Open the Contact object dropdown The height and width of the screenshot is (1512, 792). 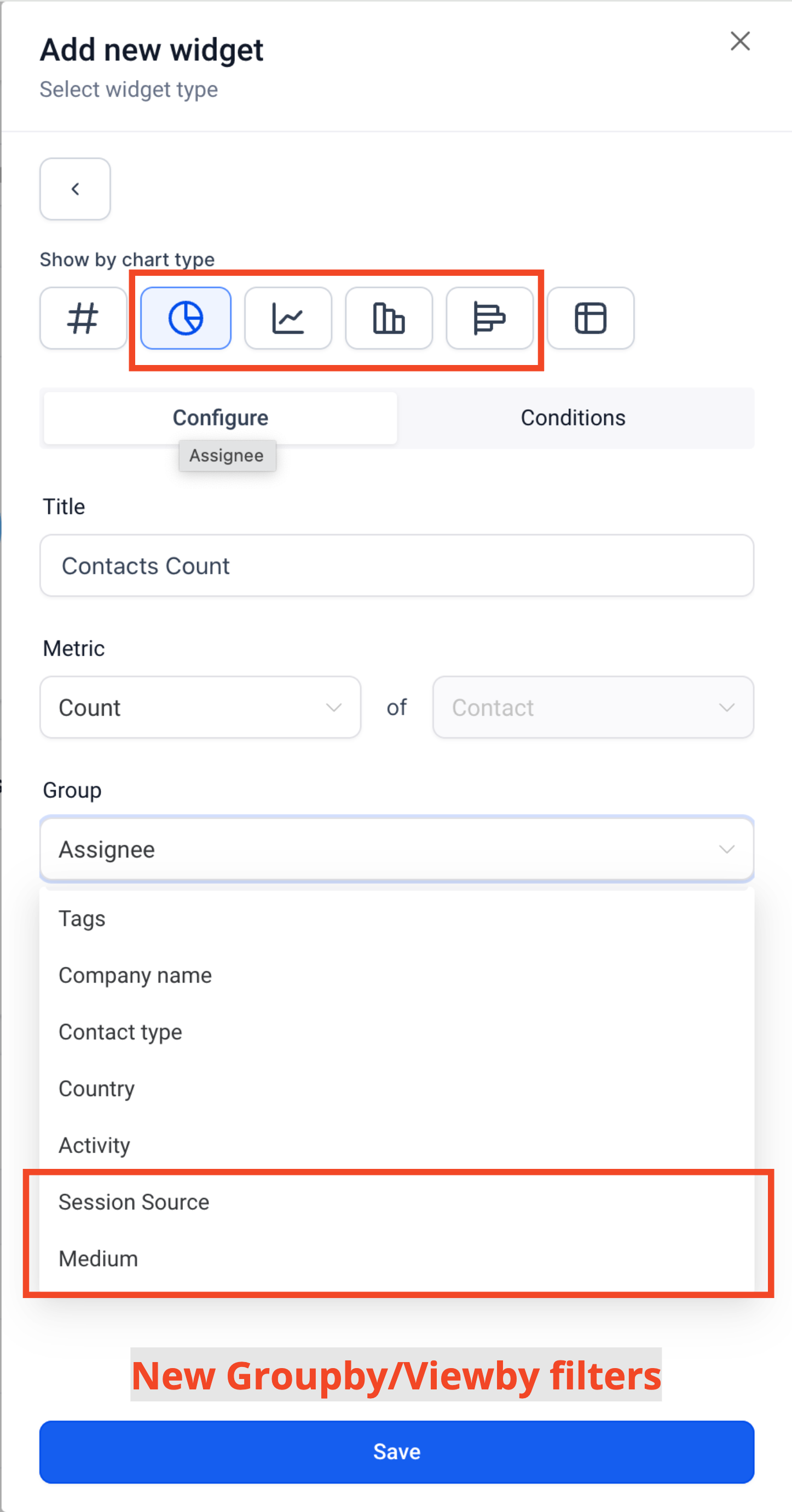click(x=593, y=707)
